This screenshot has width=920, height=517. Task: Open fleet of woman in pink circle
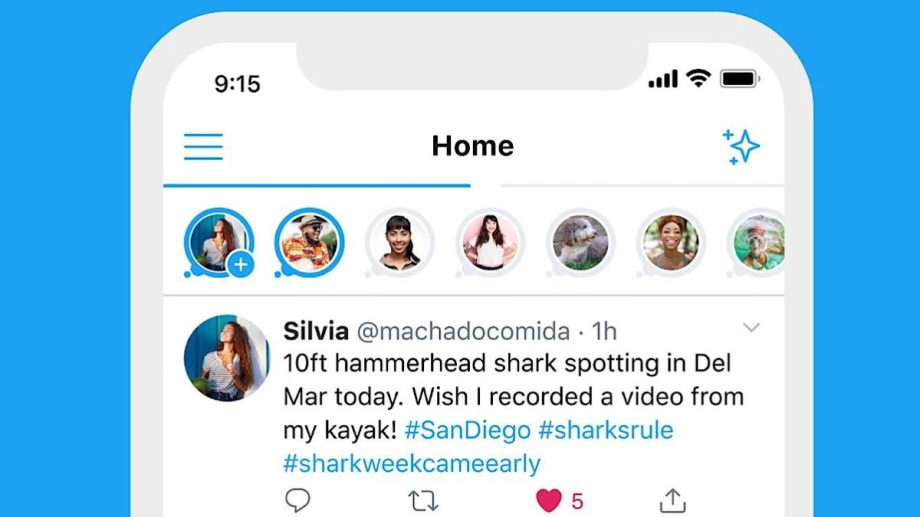coord(490,242)
